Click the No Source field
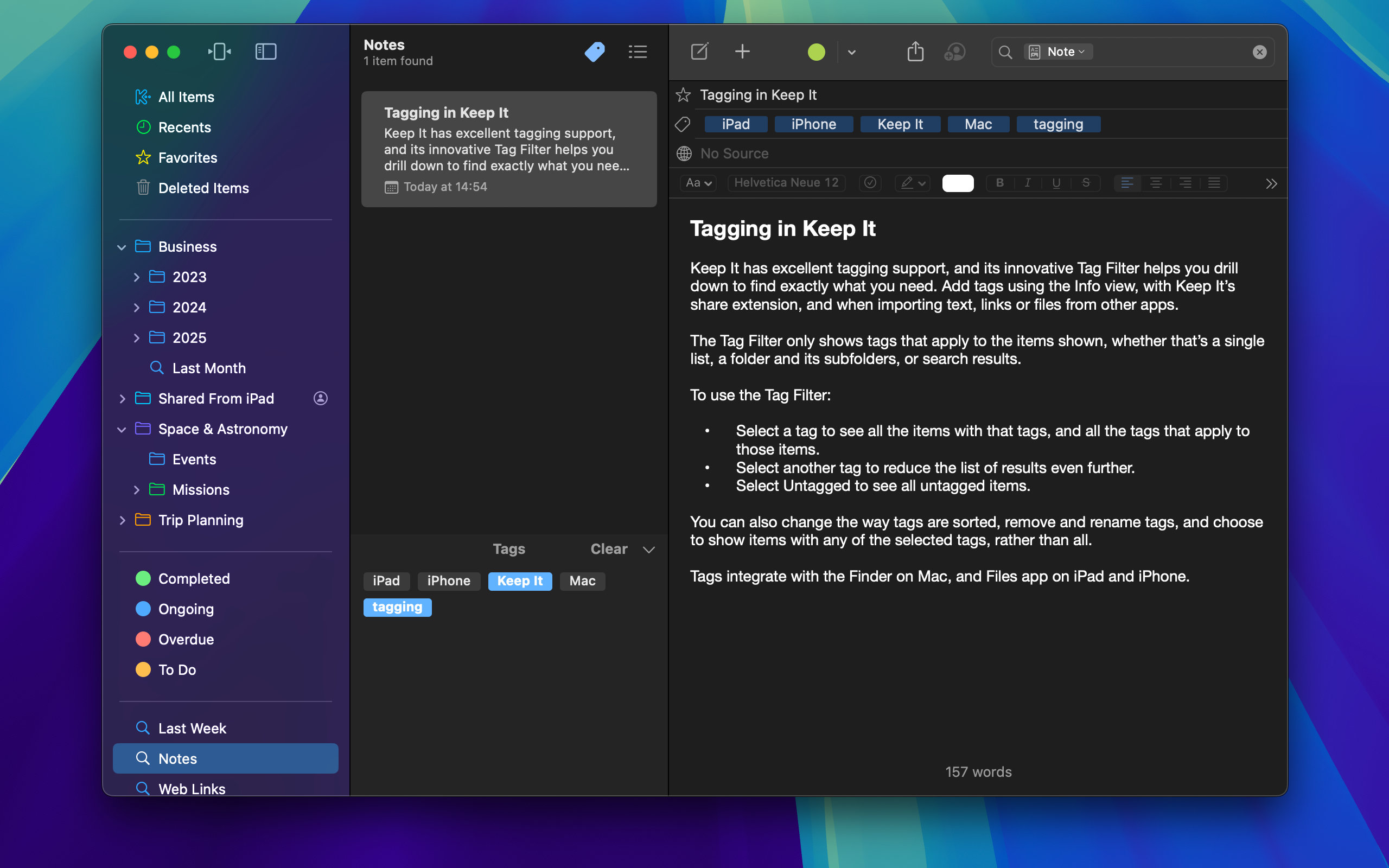 coord(734,154)
